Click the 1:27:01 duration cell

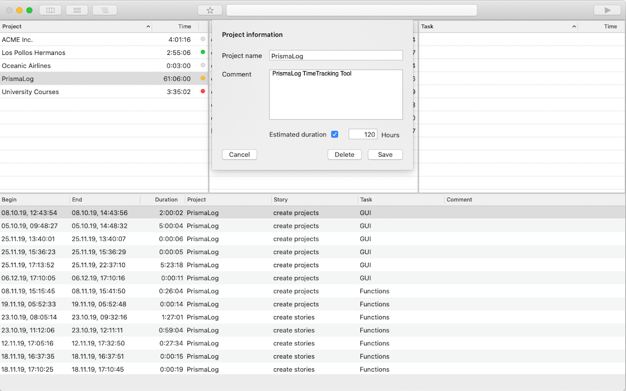172,317
